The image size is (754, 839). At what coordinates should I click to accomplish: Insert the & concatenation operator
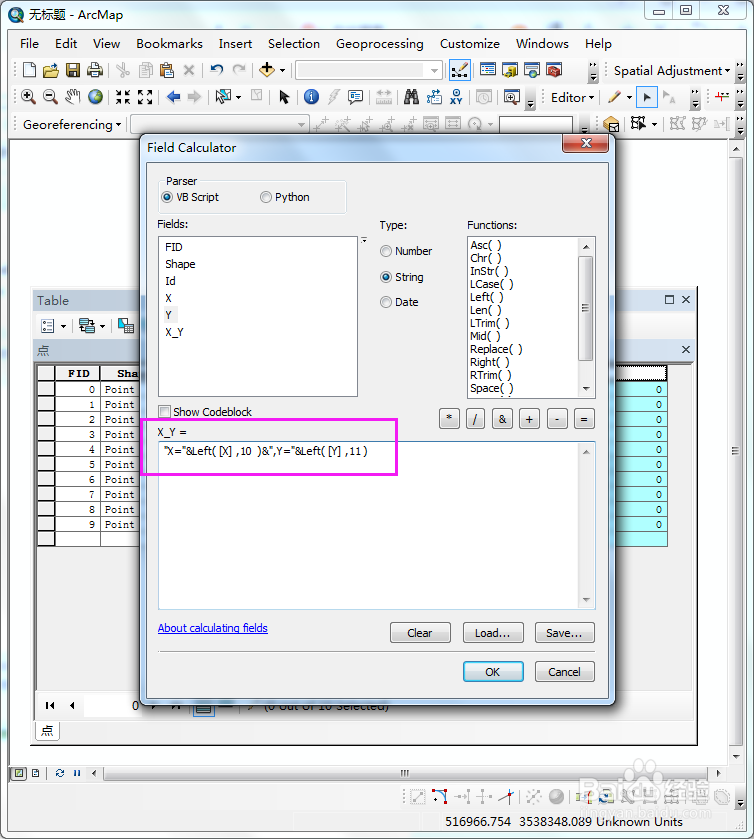(502, 420)
